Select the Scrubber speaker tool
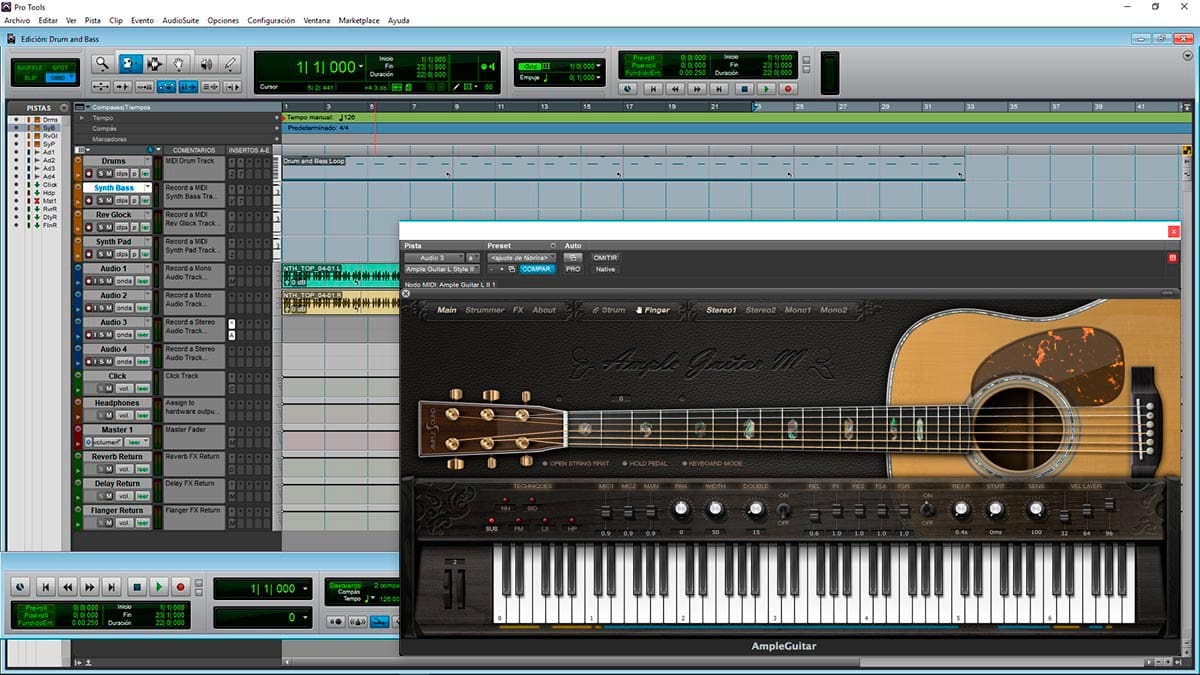The width and height of the screenshot is (1200, 675). click(206, 64)
